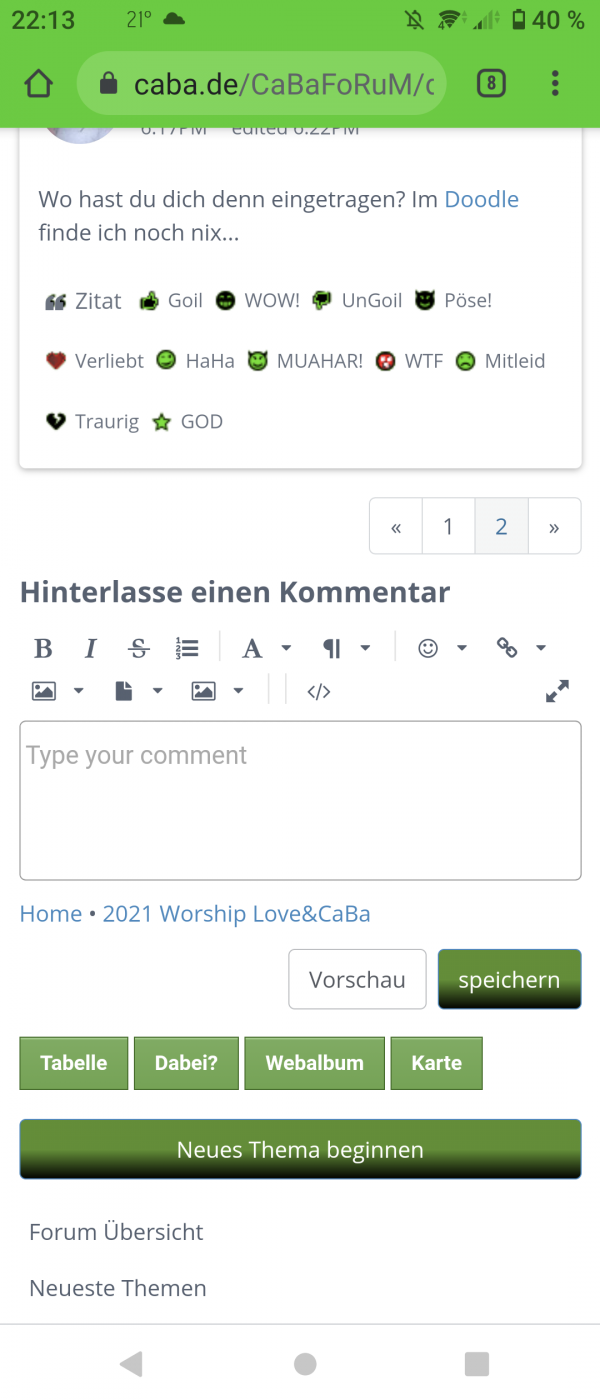600x1400 pixels.
Task: Toggle italic text formatting
Action: 90,648
